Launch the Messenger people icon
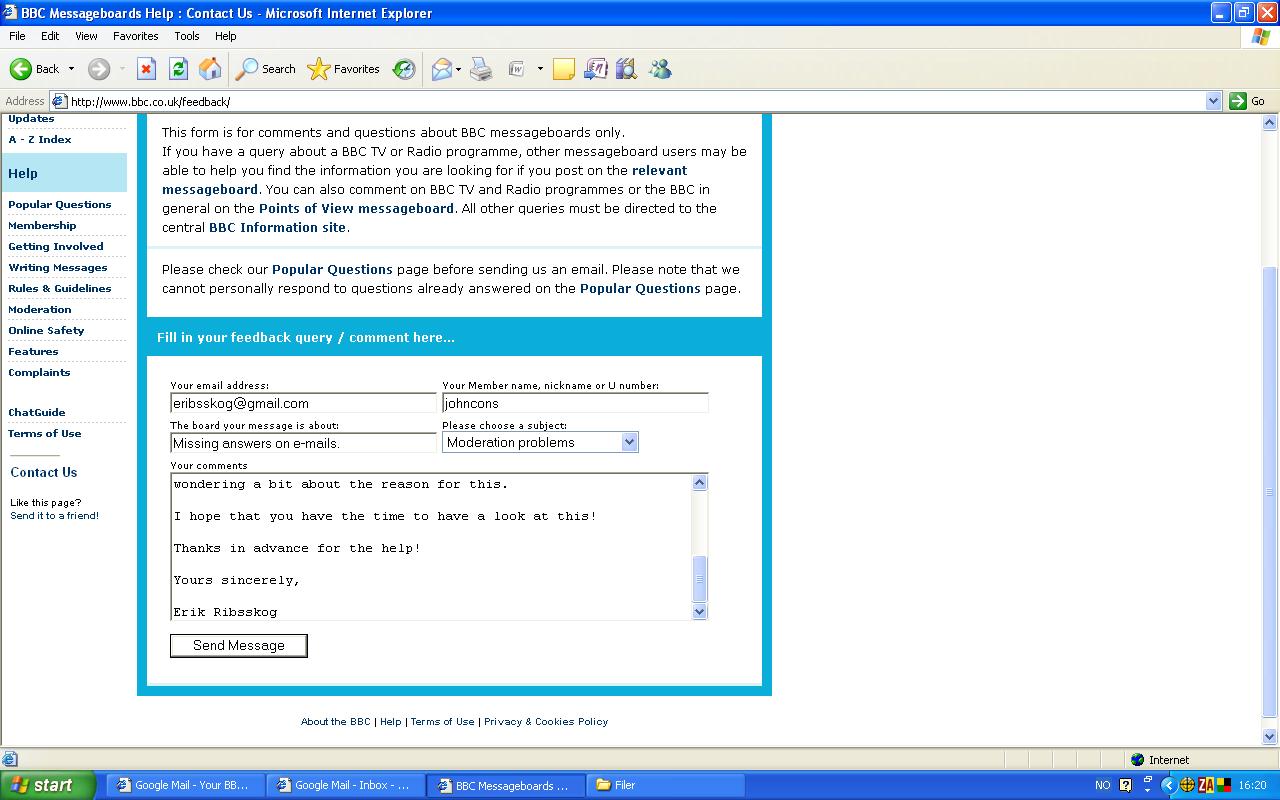 tap(660, 69)
